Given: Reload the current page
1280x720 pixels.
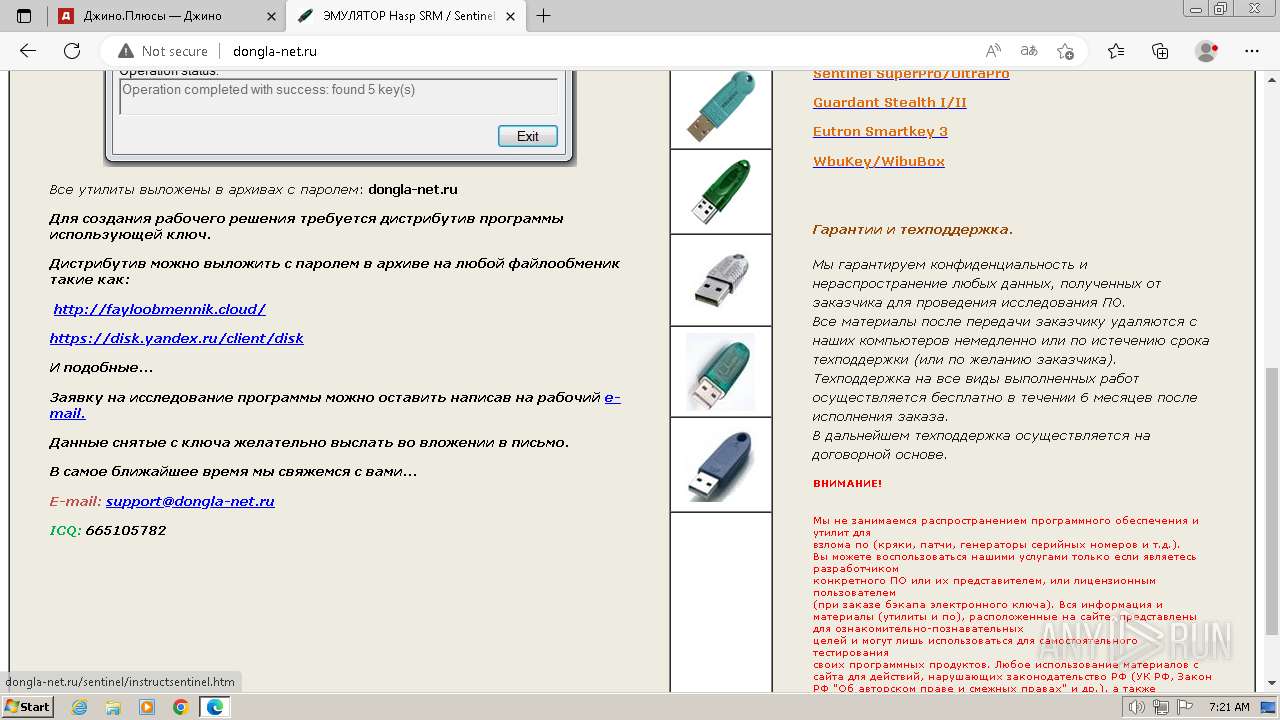Looking at the screenshot, I should 72,51.
